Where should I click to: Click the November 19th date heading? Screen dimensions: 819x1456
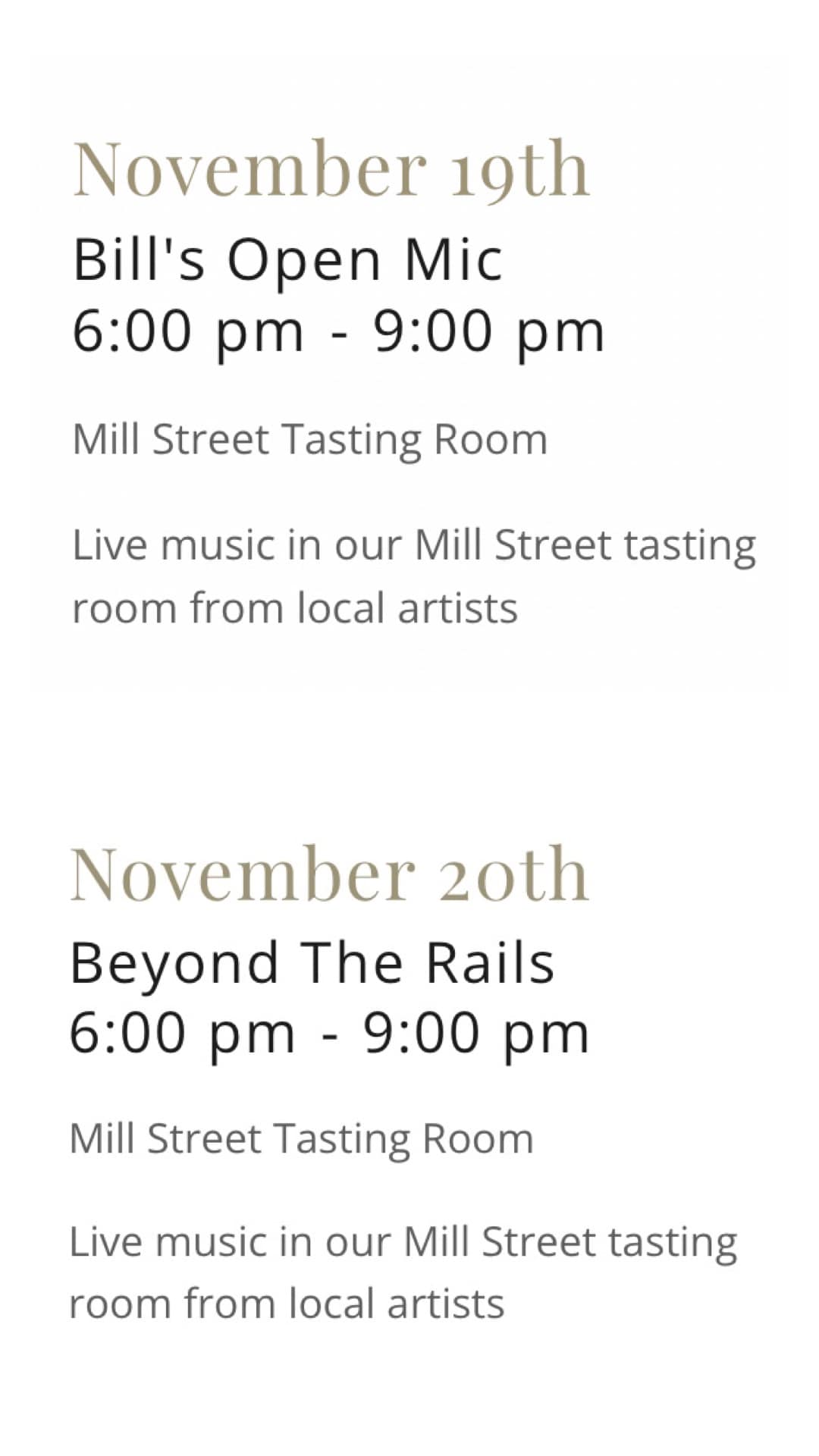[331, 169]
